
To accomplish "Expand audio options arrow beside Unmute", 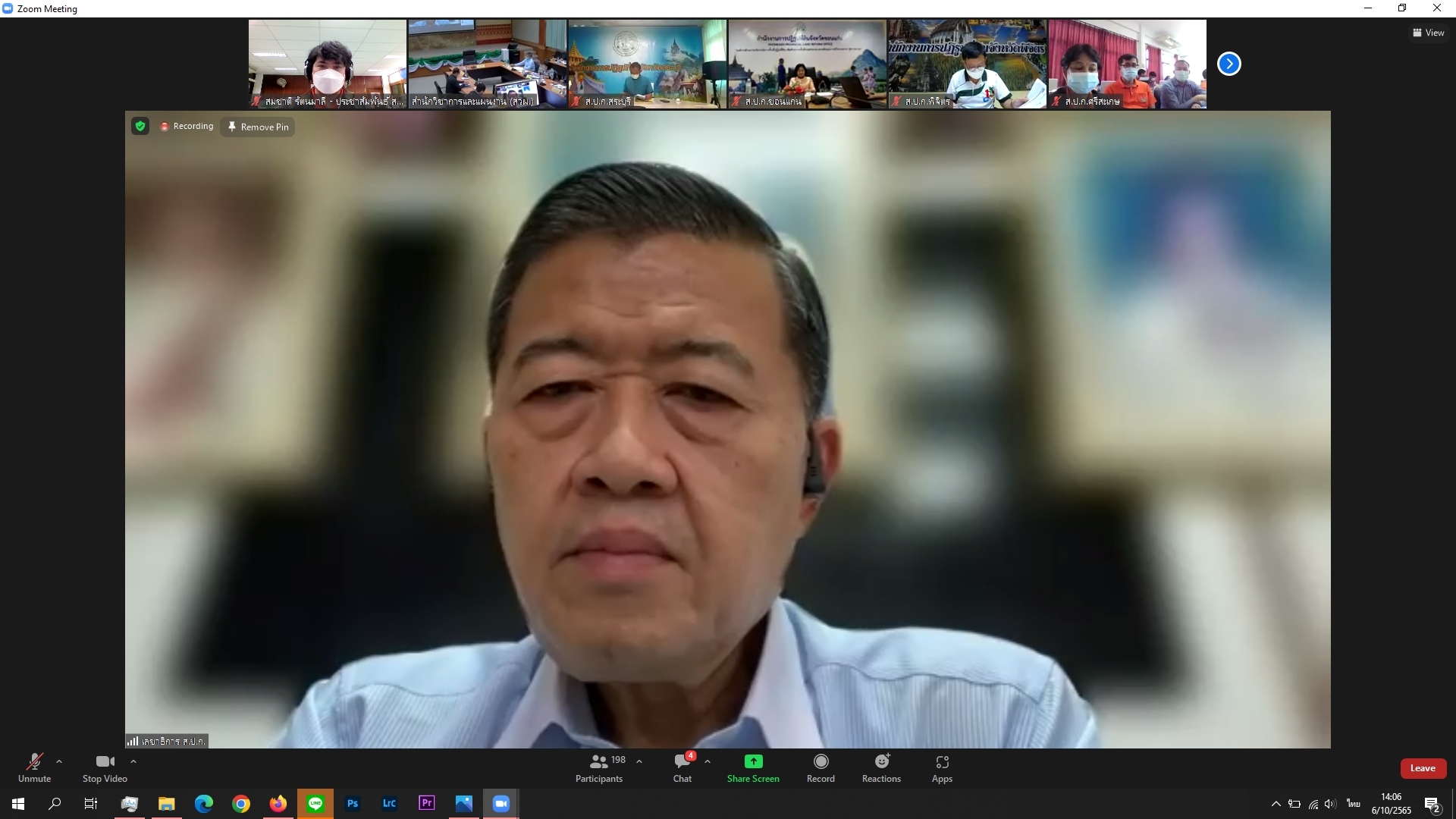I will [59, 761].
